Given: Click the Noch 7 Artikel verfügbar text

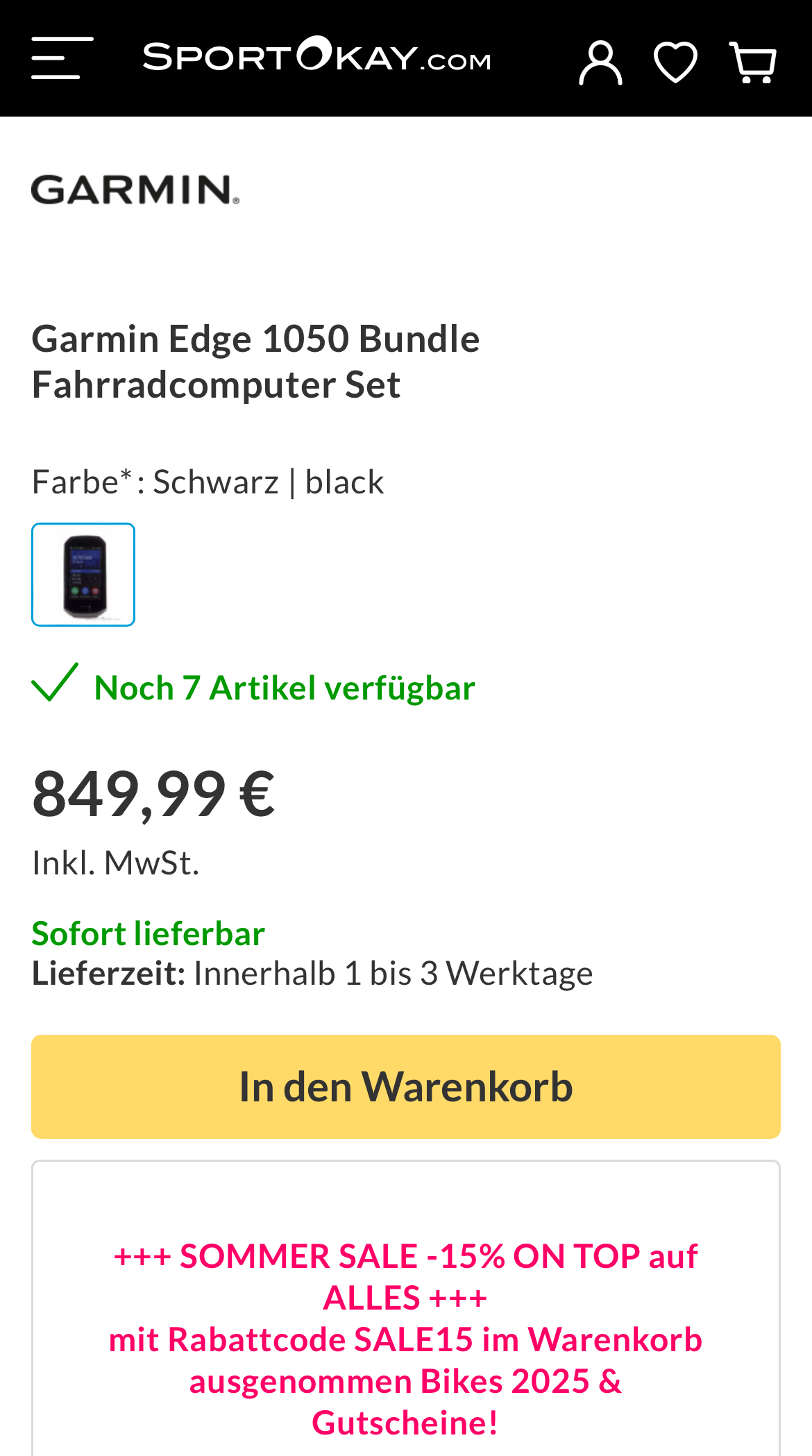Looking at the screenshot, I should (x=285, y=688).
